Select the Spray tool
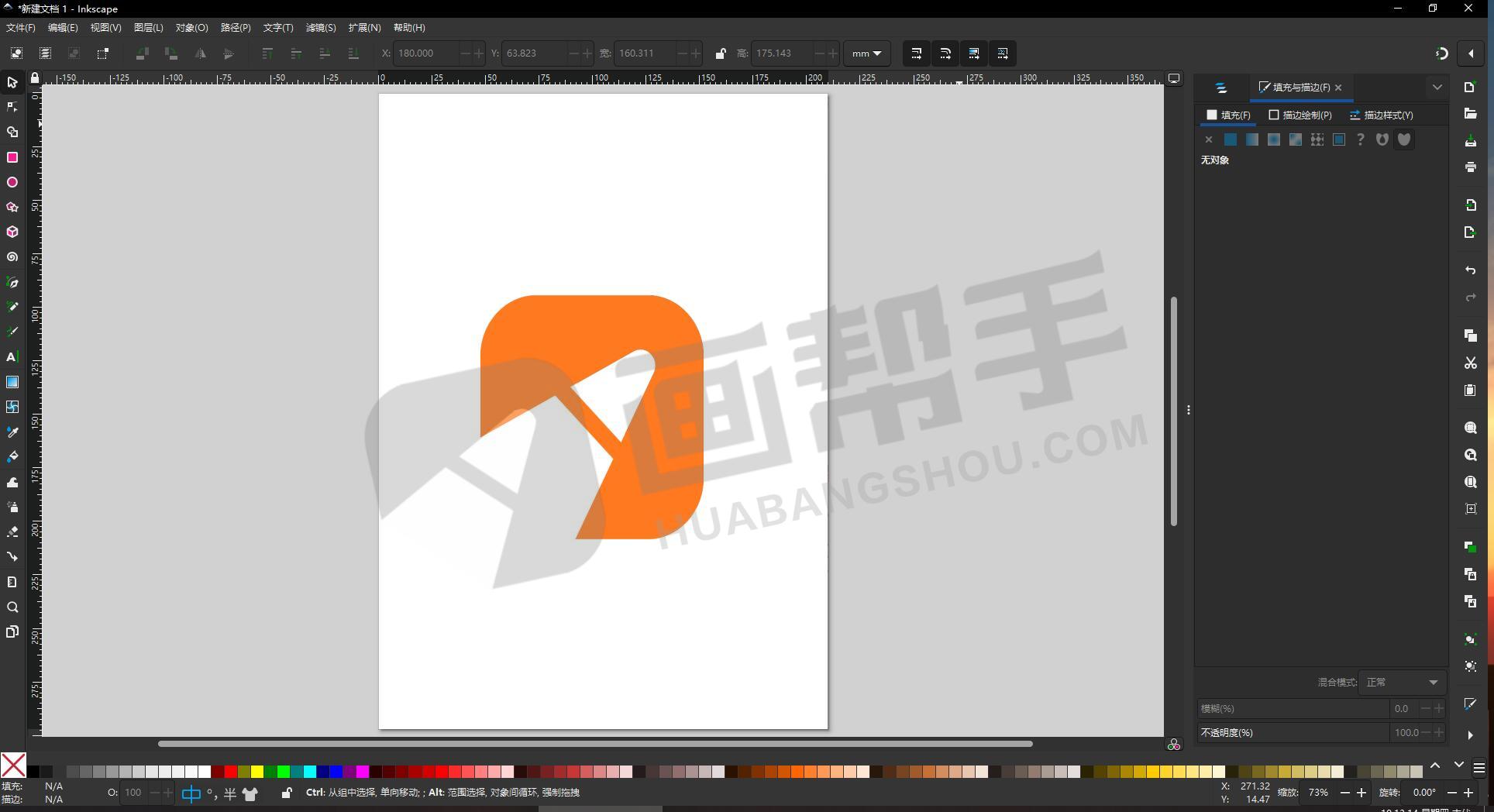This screenshot has width=1494, height=812. pyautogui.click(x=12, y=507)
